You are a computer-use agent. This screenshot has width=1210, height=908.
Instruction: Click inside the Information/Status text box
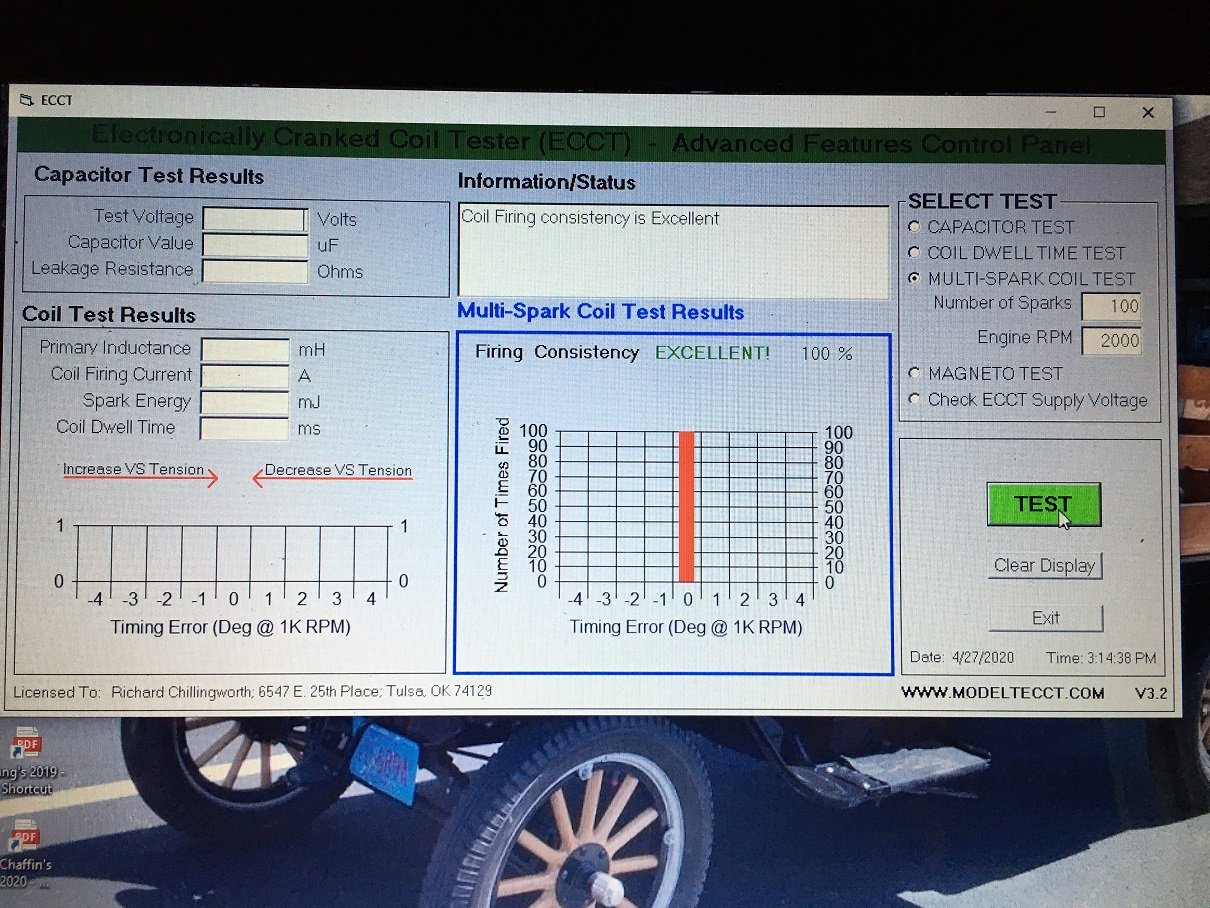672,250
